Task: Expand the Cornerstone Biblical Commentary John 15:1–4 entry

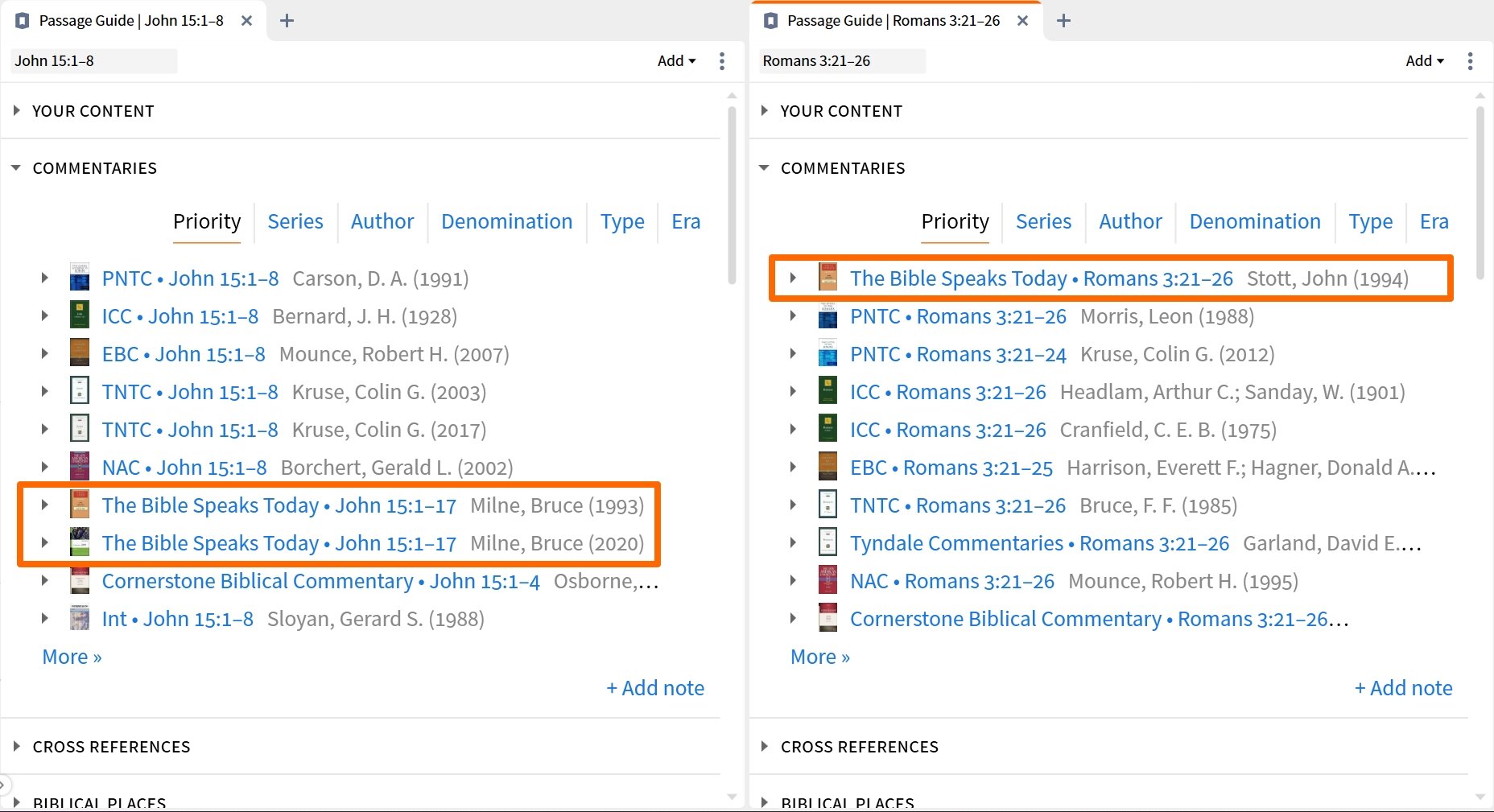Action: pyautogui.click(x=45, y=580)
